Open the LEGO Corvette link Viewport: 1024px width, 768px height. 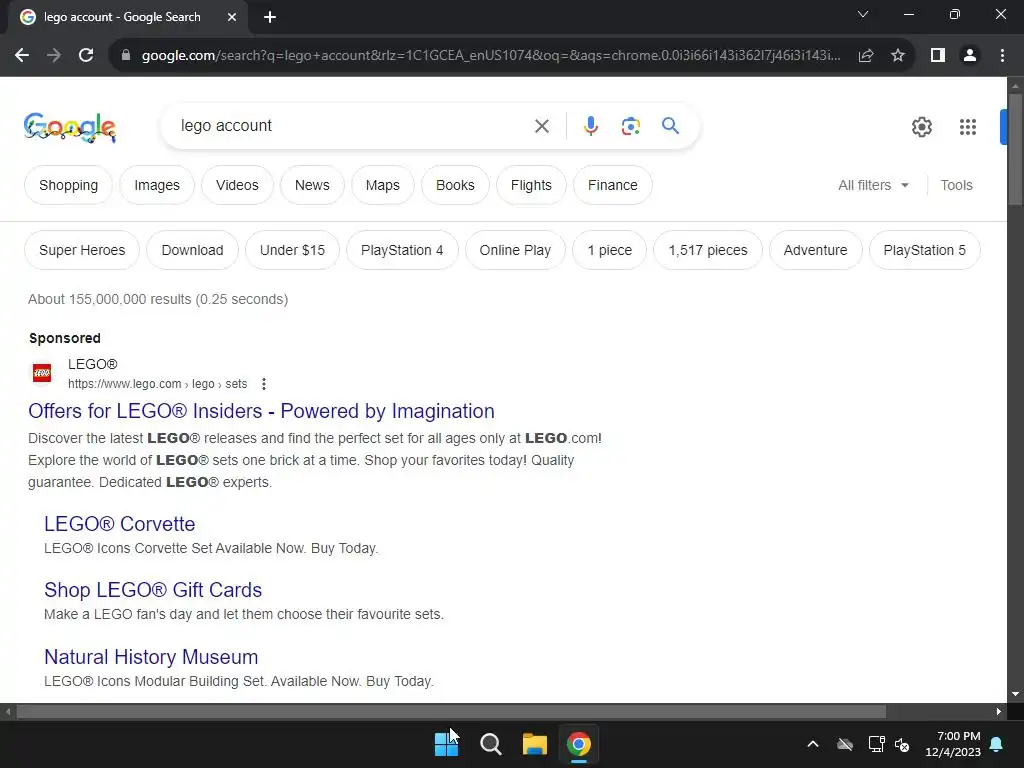tap(120, 524)
